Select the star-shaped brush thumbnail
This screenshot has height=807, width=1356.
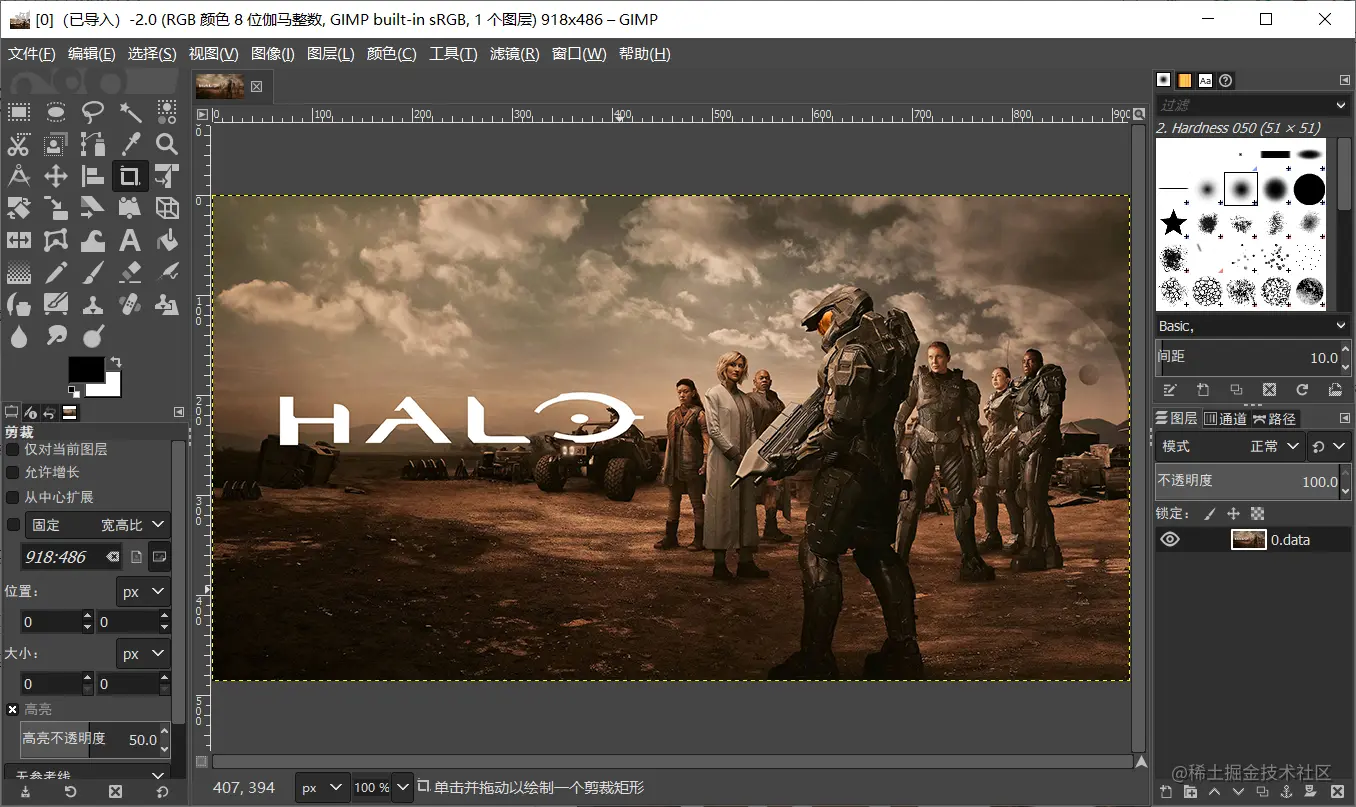1173,223
